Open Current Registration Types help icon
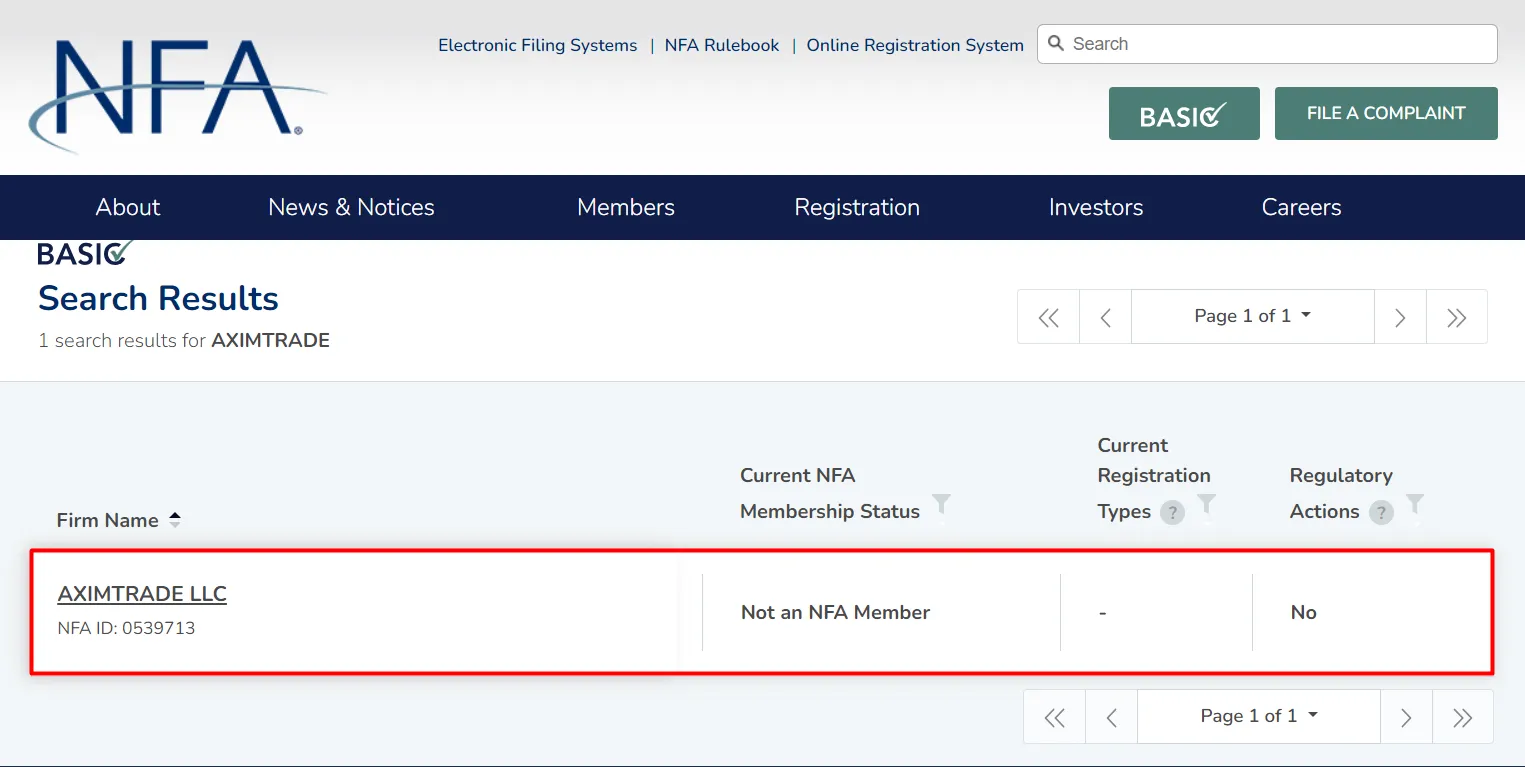This screenshot has width=1525, height=767. (x=1172, y=513)
